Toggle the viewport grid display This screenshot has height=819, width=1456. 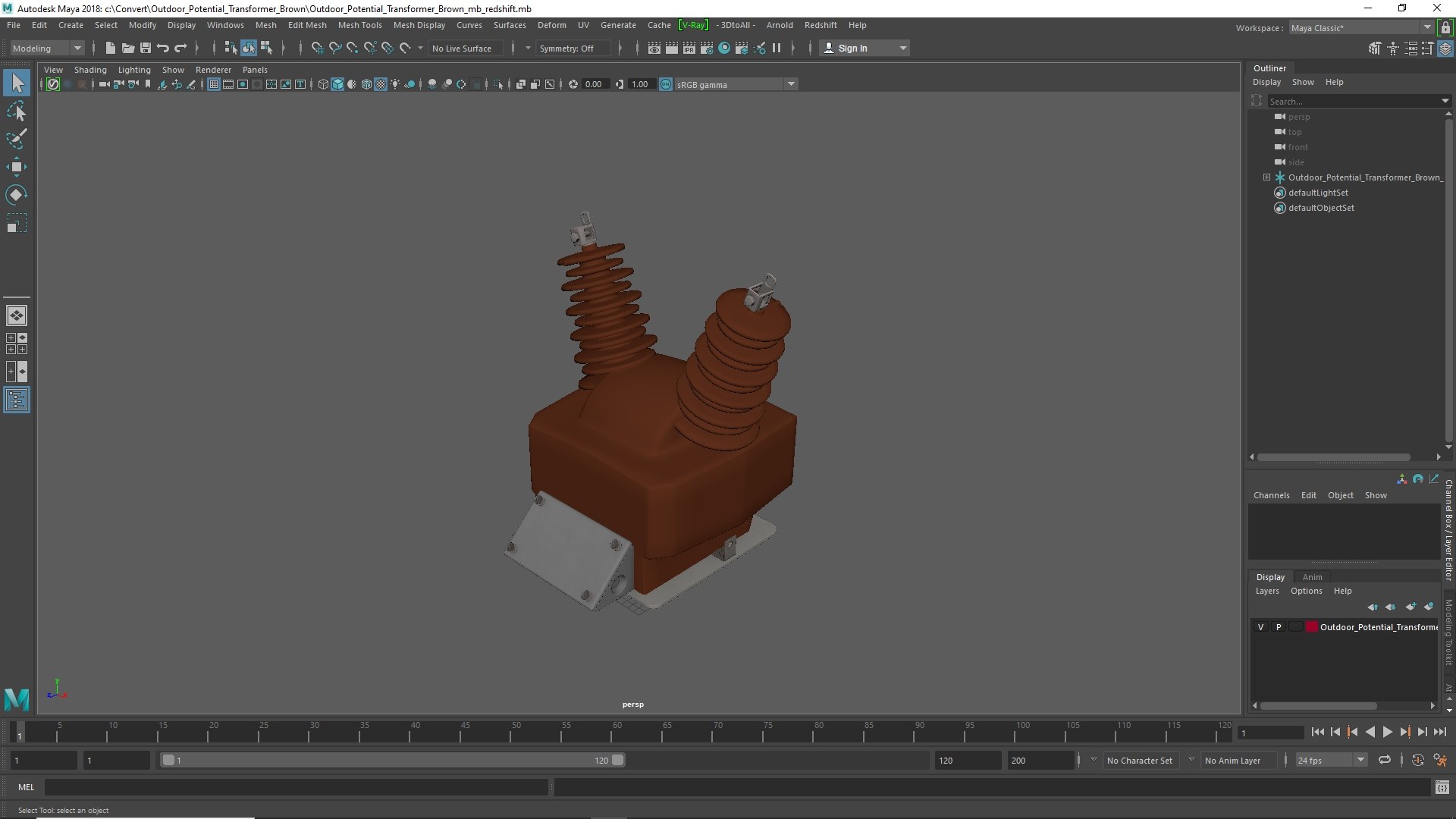click(x=214, y=84)
